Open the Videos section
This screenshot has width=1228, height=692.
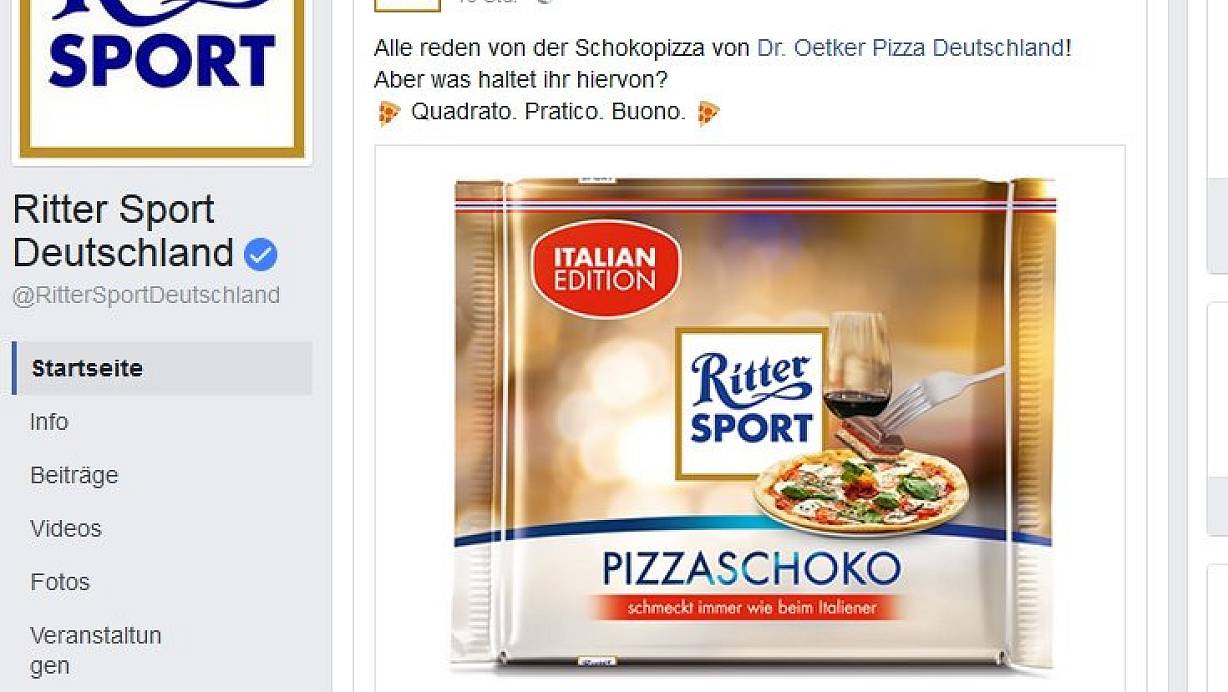66,528
